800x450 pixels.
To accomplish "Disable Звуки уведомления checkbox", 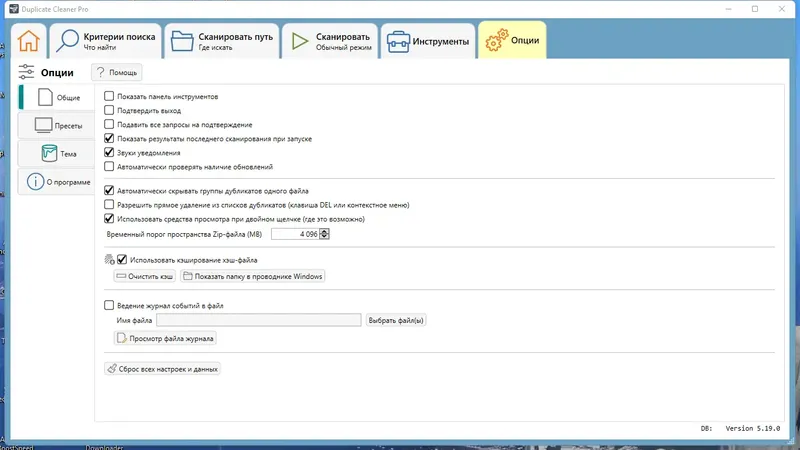I will (x=109, y=152).
